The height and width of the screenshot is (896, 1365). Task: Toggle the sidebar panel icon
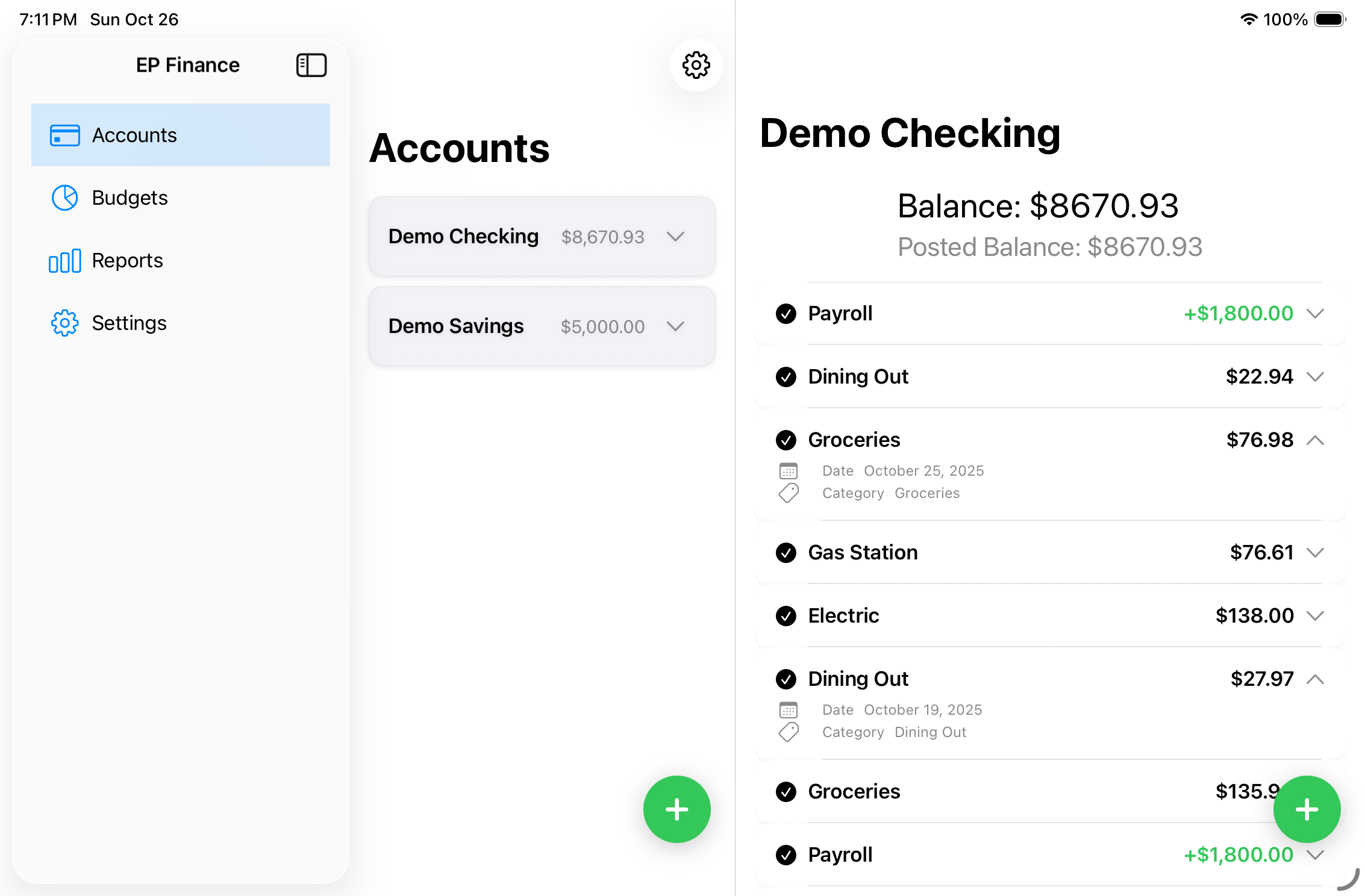pos(311,65)
